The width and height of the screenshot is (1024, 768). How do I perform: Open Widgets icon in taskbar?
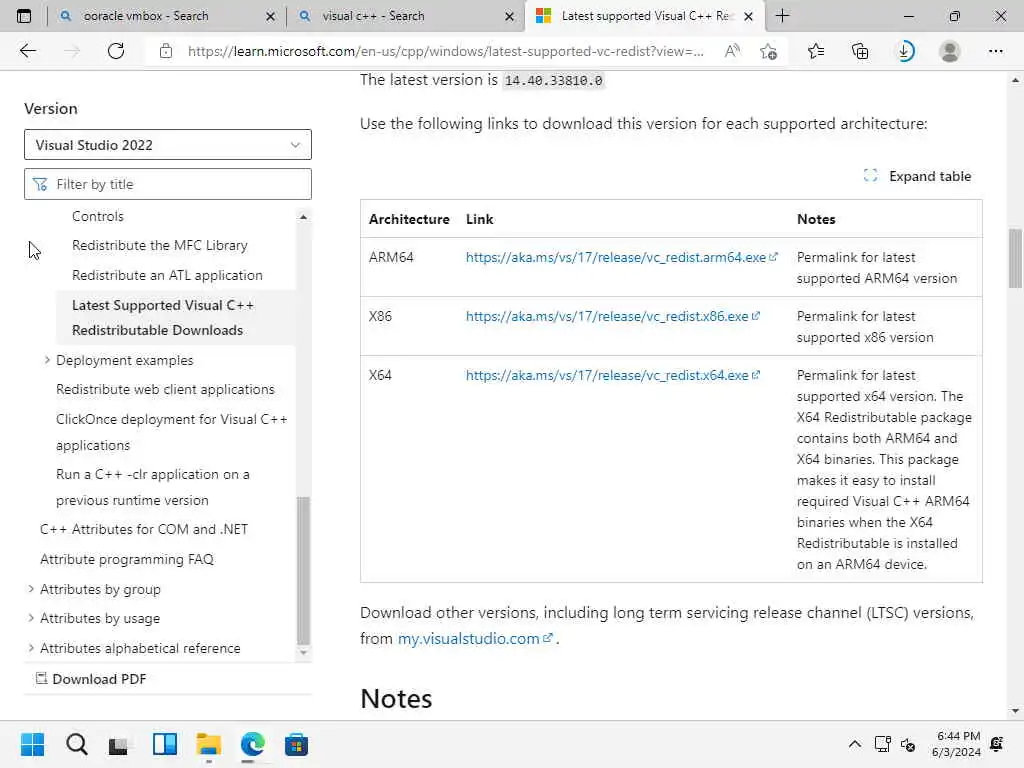click(165, 744)
